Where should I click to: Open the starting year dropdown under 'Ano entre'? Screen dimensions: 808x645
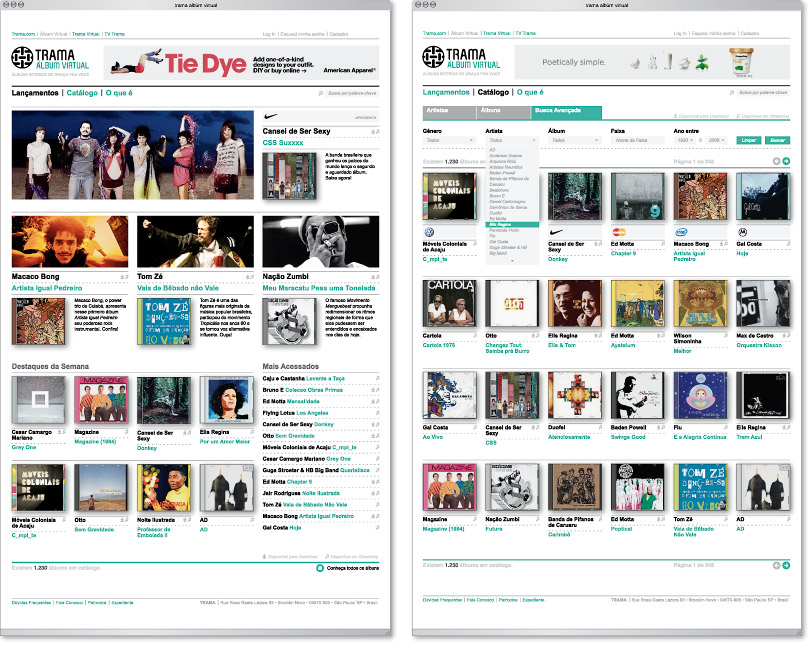(685, 141)
